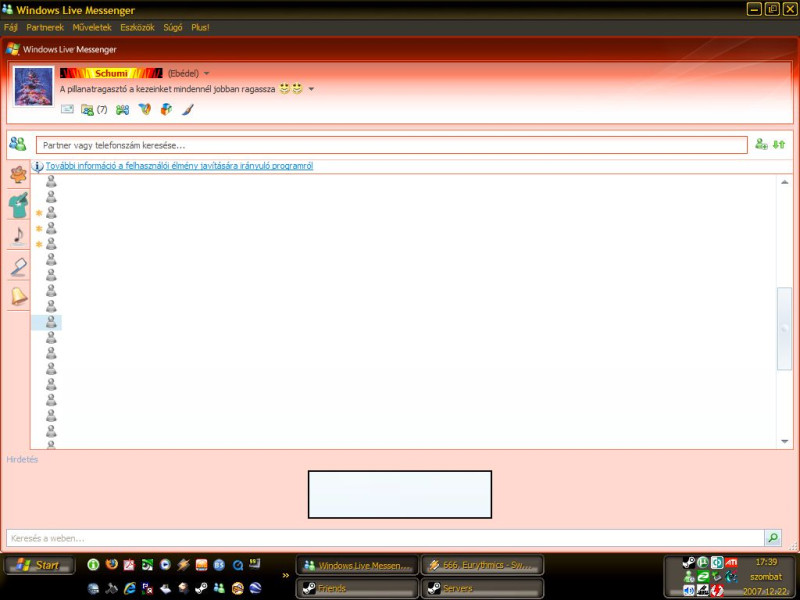Click the info icon beside the program link
The image size is (800, 600).
click(x=38, y=166)
